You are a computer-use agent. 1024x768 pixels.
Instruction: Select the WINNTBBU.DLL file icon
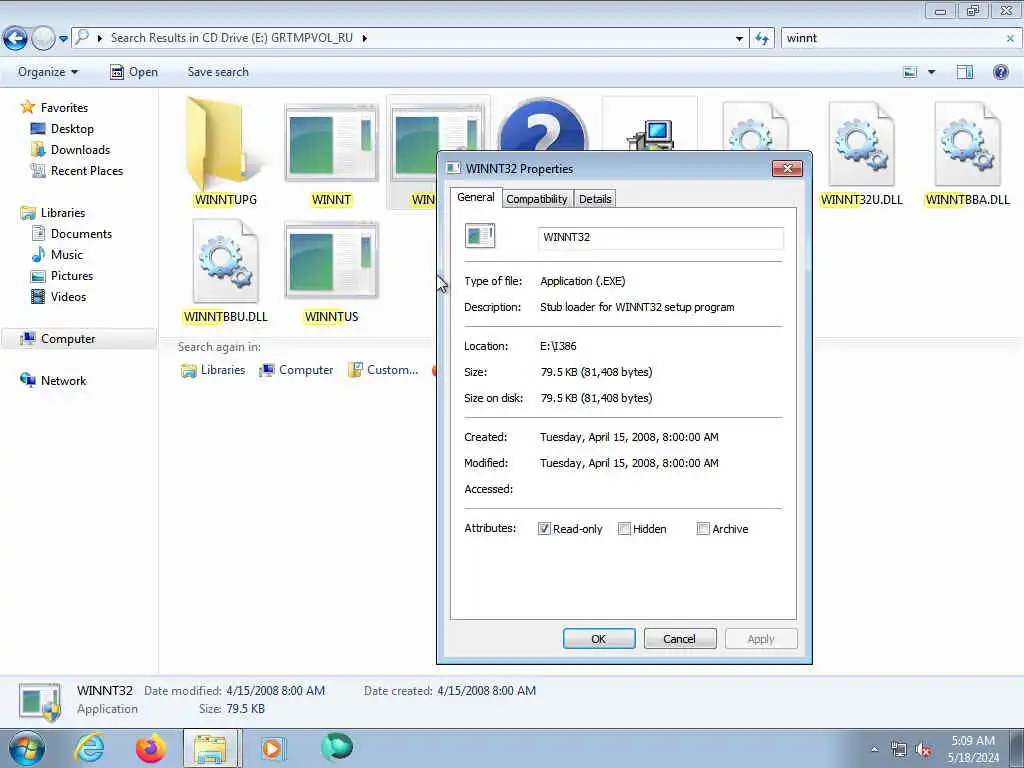coord(225,261)
